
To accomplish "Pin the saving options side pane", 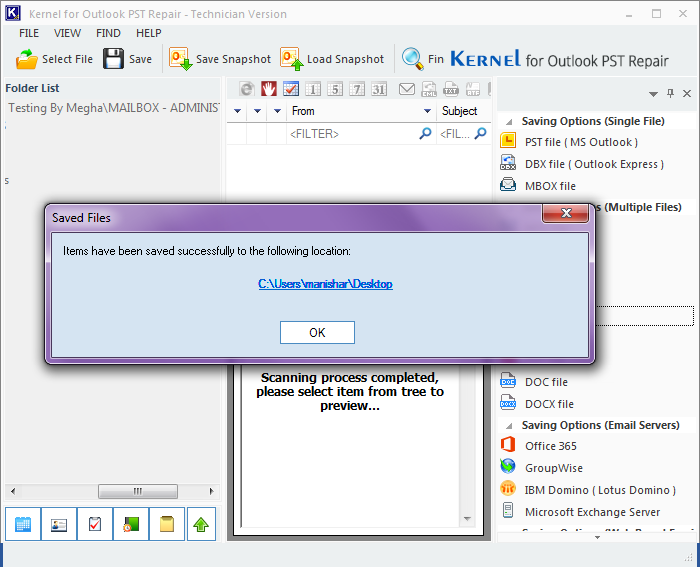I will 670,93.
